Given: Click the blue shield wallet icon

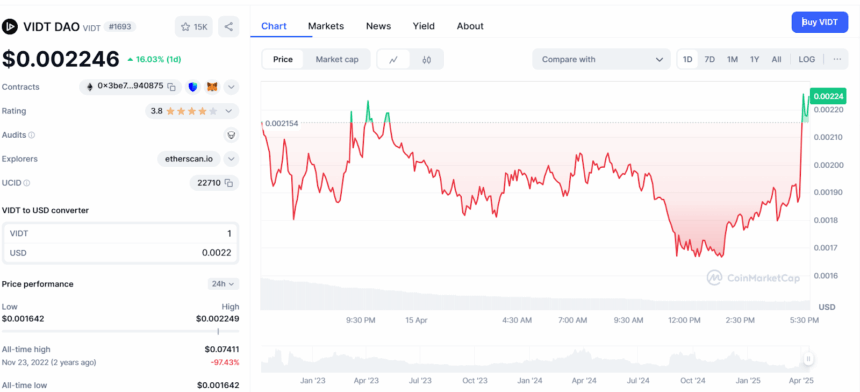Looking at the screenshot, I should point(193,87).
